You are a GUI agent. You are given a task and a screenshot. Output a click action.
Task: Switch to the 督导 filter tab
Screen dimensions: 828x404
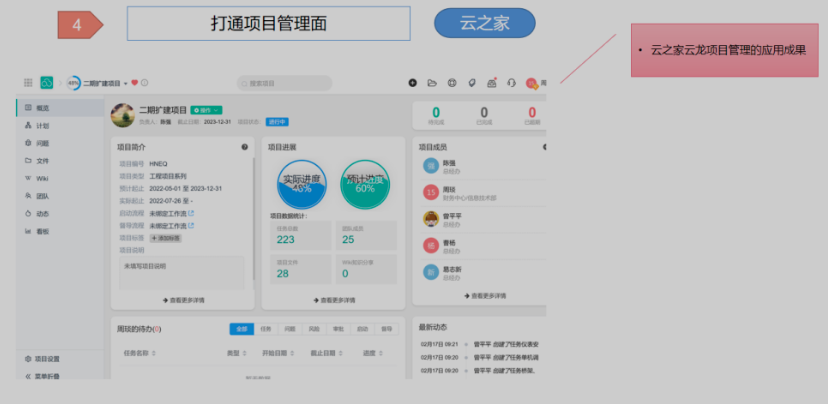pyautogui.click(x=387, y=329)
